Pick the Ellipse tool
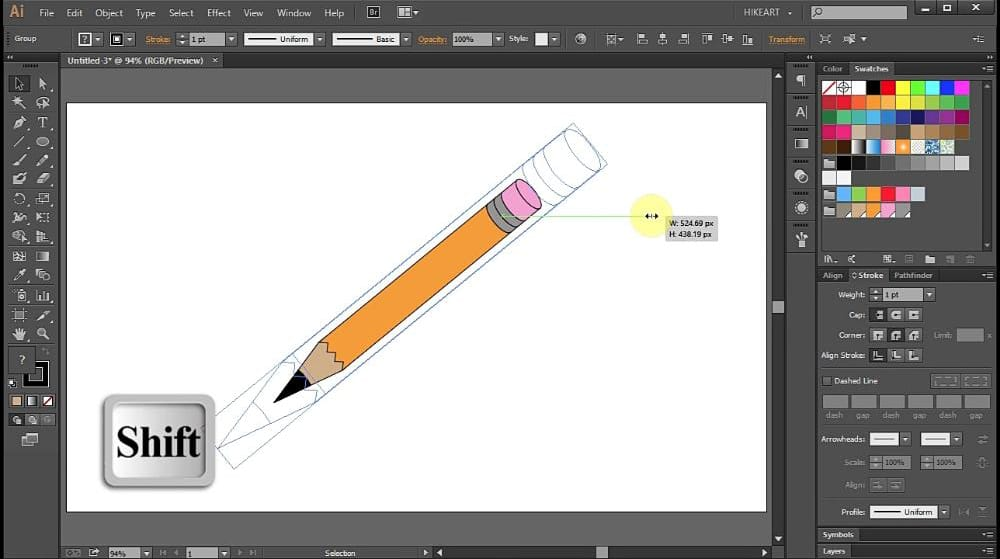 point(43,142)
